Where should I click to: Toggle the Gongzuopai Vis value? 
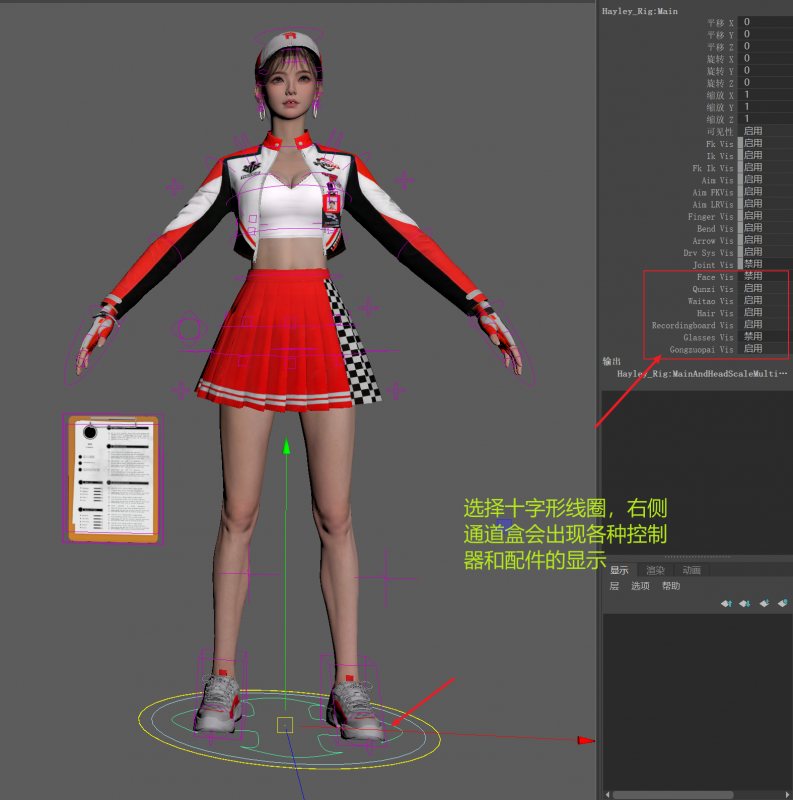click(765, 349)
